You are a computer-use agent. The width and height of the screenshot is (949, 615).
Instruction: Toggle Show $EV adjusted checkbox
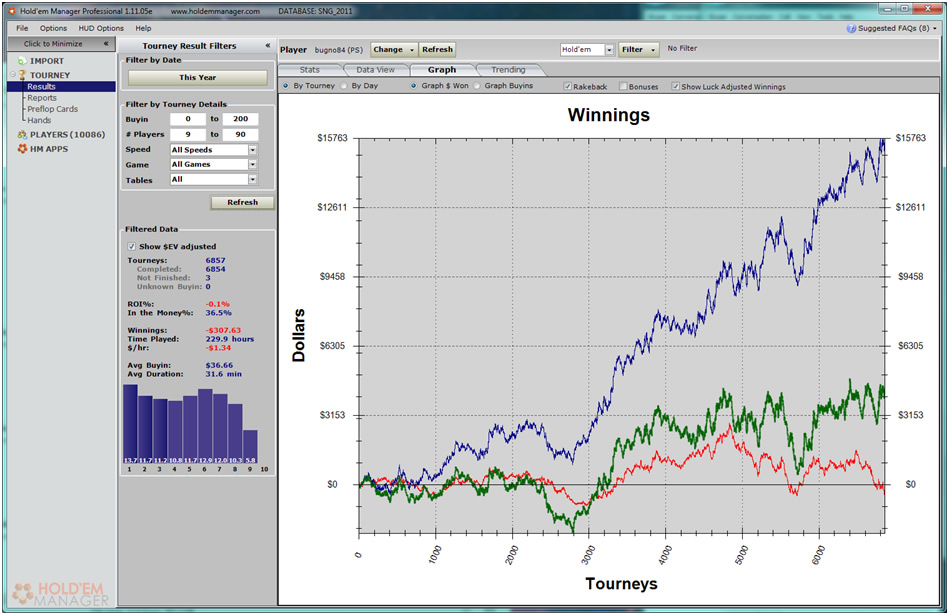131,246
